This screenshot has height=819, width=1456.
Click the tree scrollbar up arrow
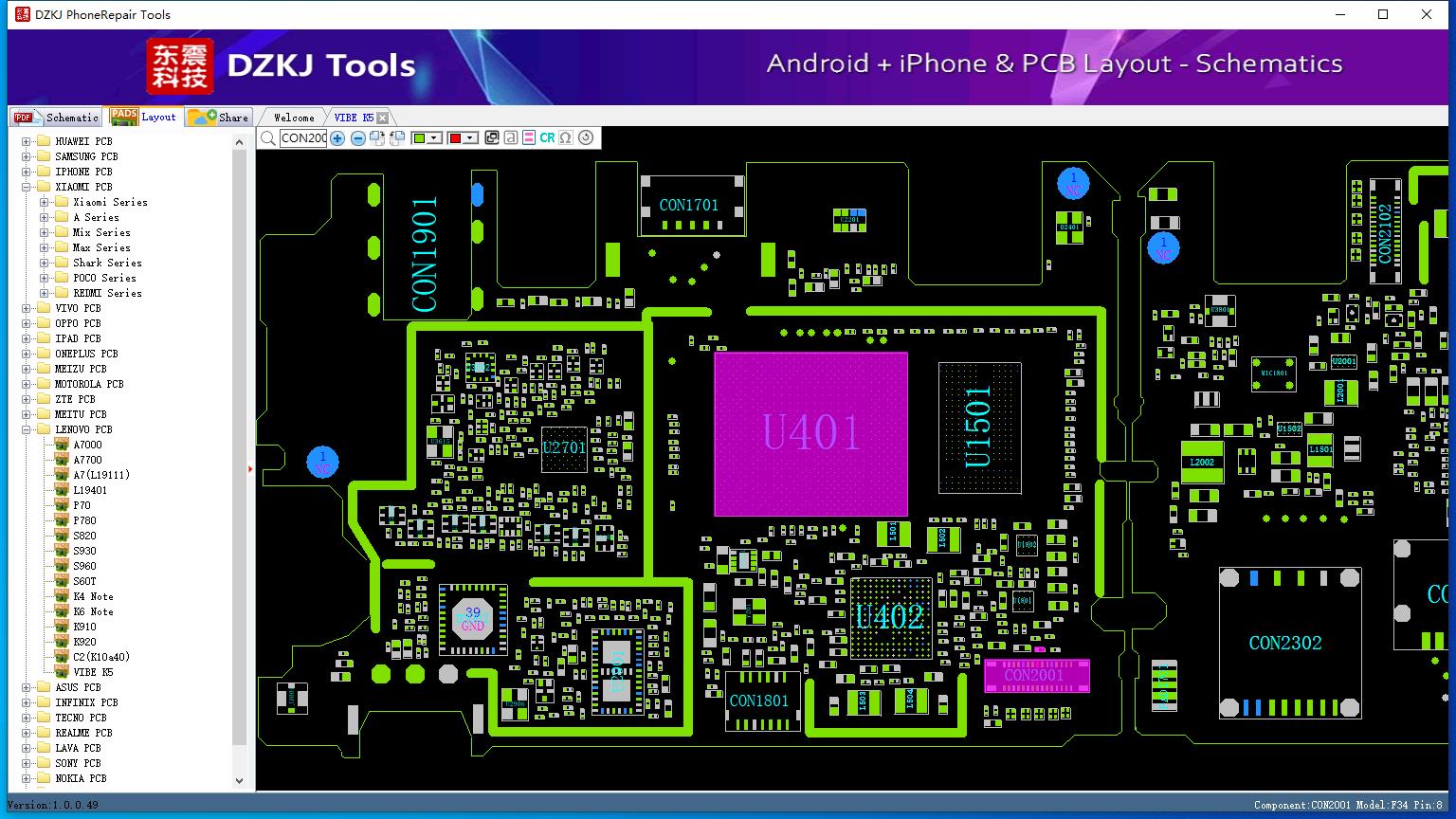239,142
